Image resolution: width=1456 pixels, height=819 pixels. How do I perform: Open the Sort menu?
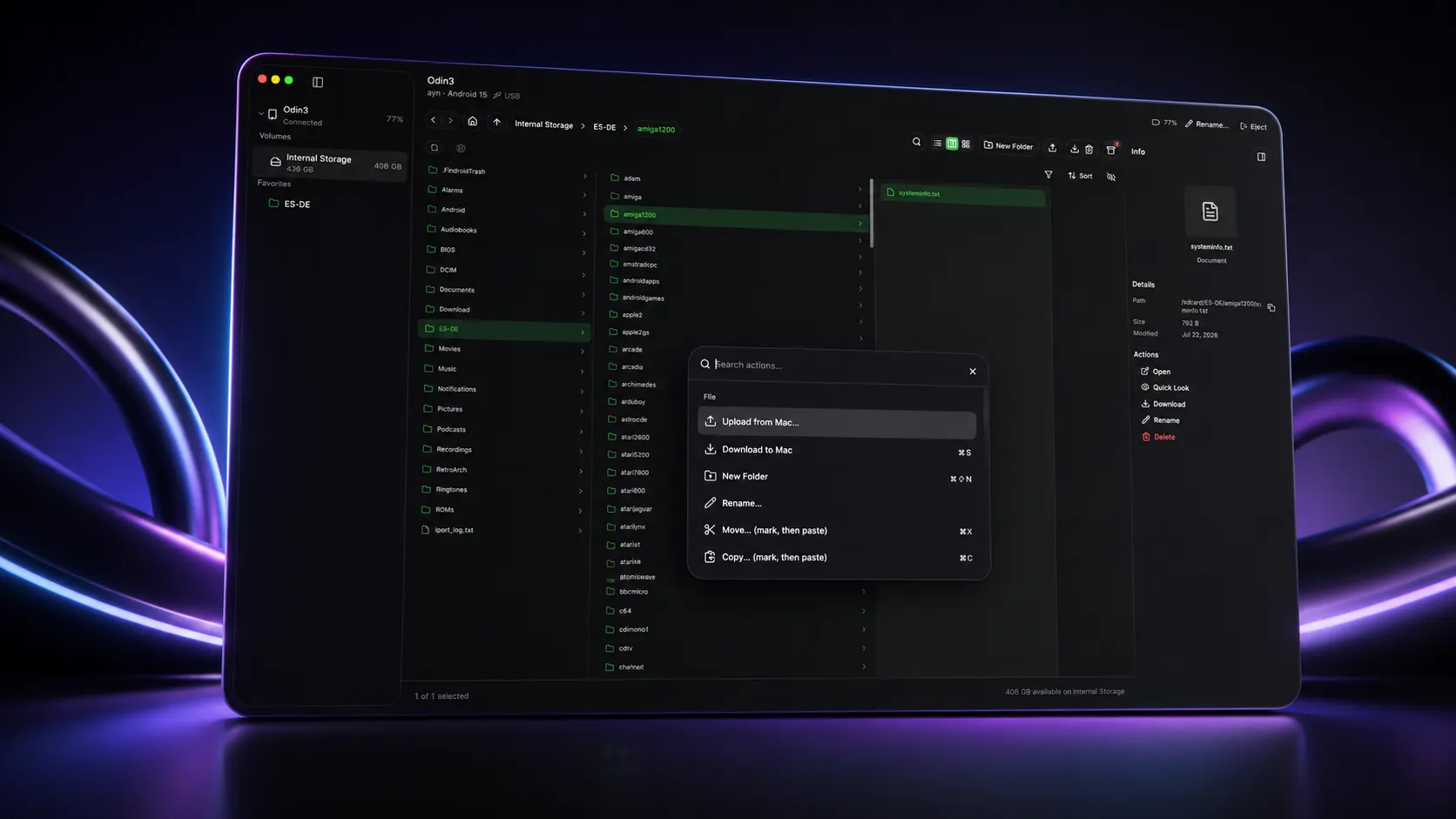click(1080, 176)
